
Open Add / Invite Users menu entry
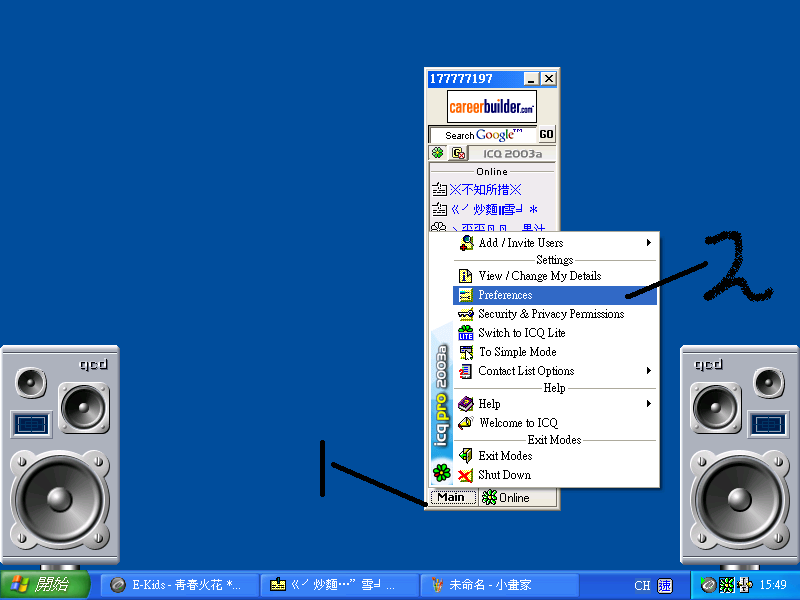555,243
